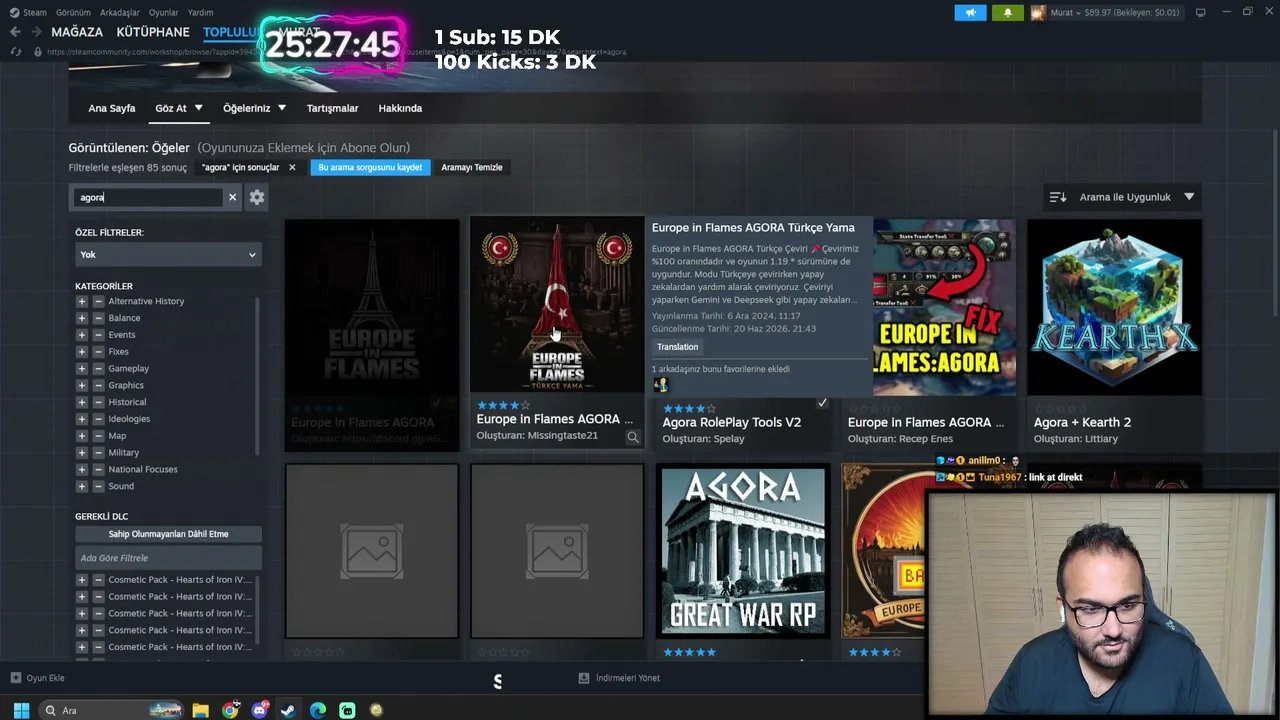This screenshot has width=1280, height=720.
Task: Reload the Steam workshop page
Action: (x=15, y=51)
